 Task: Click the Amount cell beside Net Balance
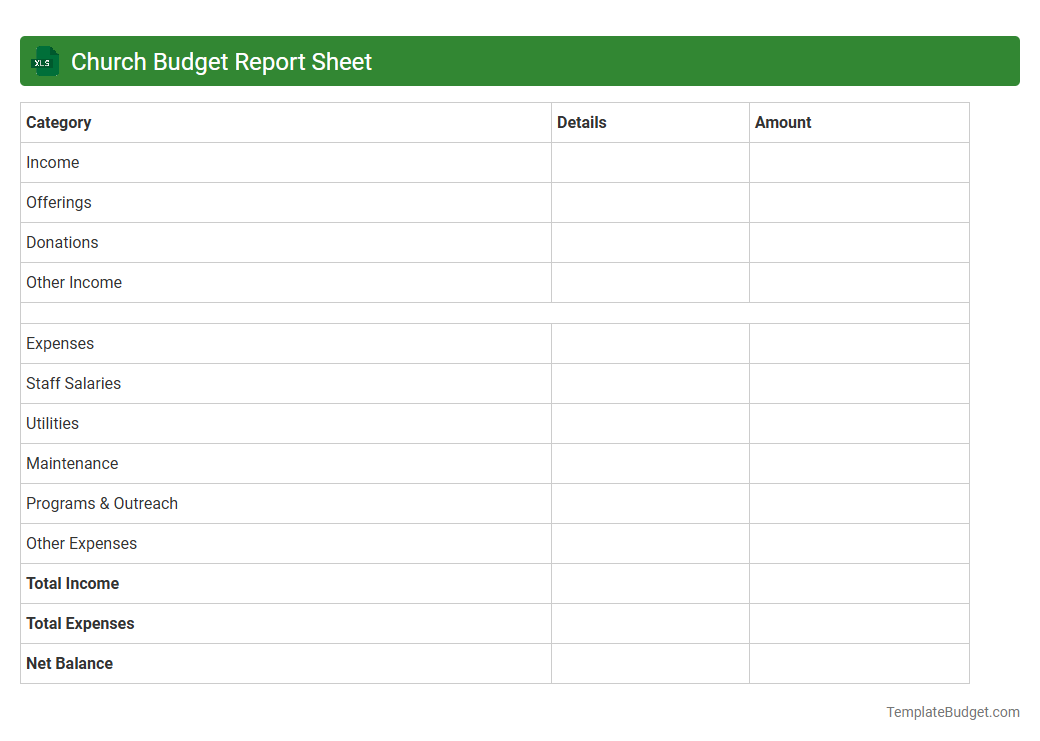coord(859,663)
